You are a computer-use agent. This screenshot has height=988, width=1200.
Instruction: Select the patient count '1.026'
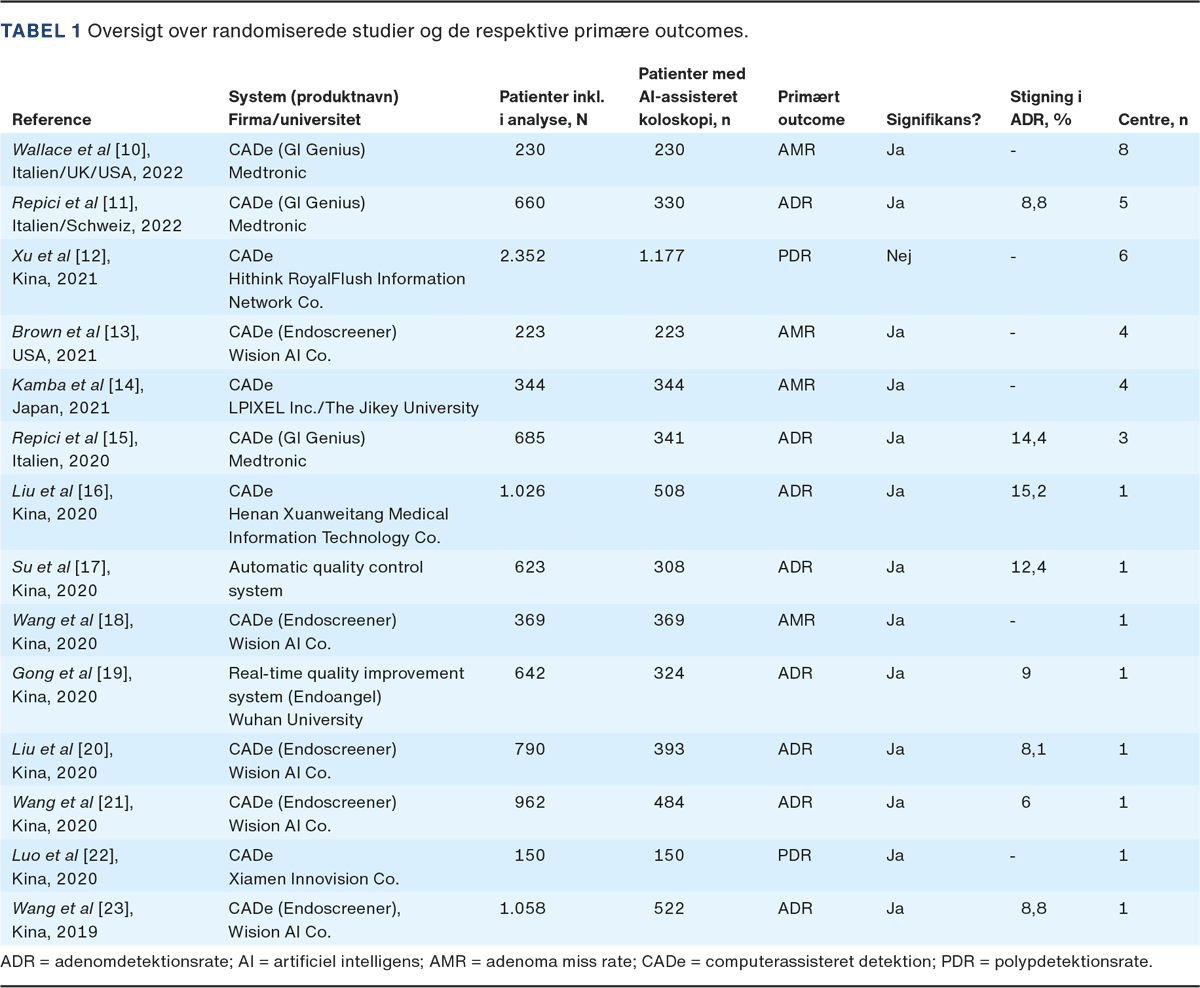pos(522,491)
